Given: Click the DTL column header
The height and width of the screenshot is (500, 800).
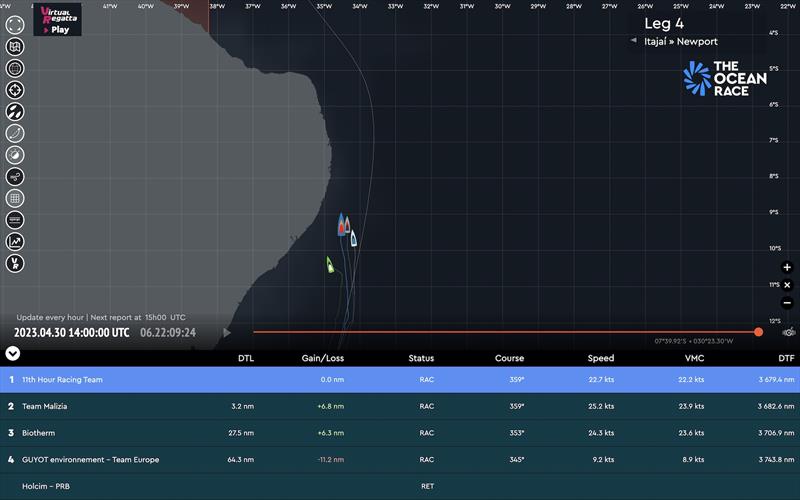Looking at the screenshot, I should (x=246, y=358).
